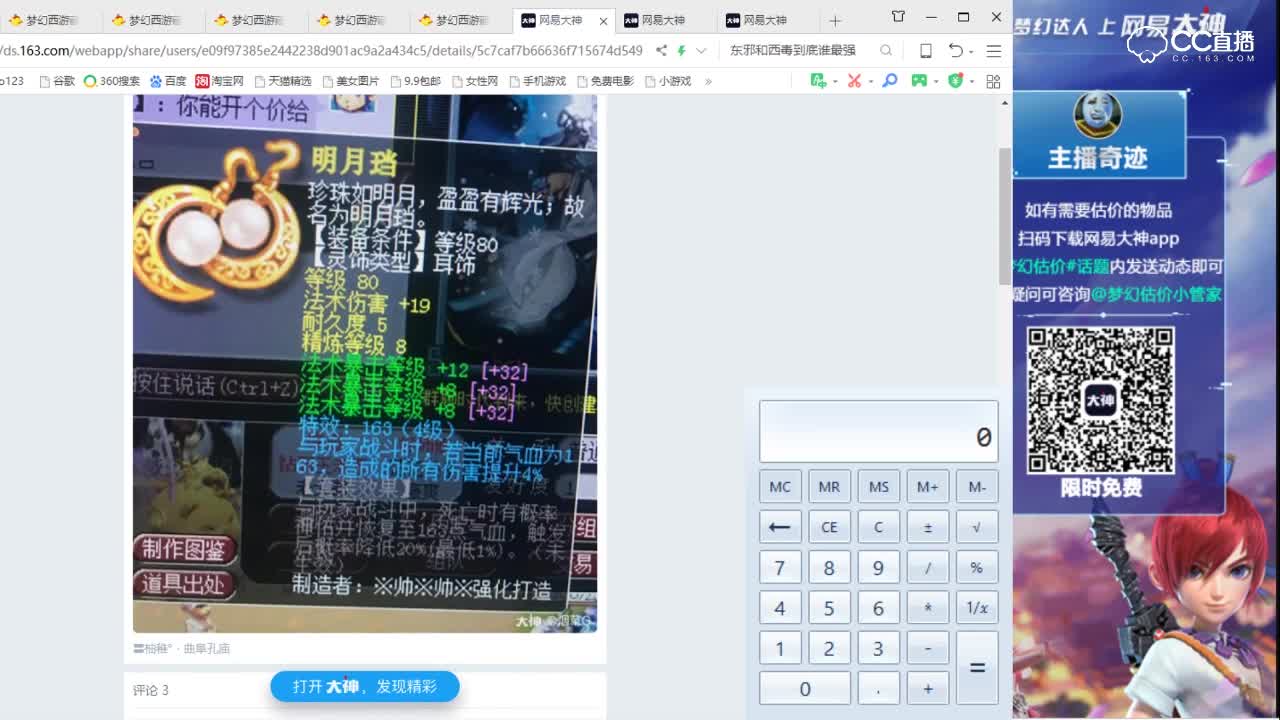Open a new tab with the plus button
Viewport: 1280px width, 720px height.
[834, 19]
